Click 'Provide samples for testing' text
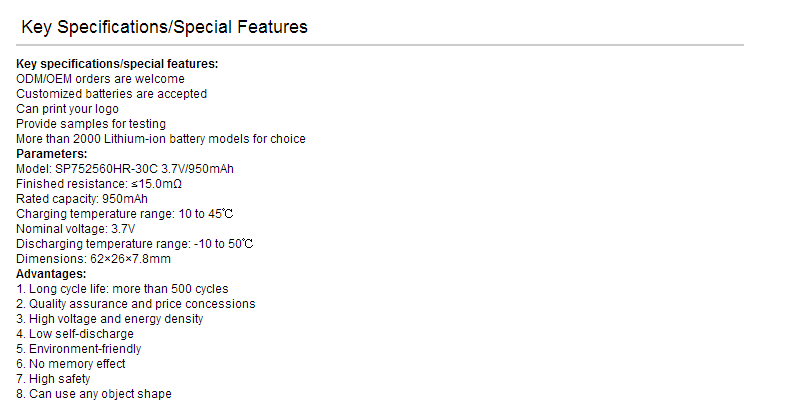The height and width of the screenshot is (407, 792). click(91, 124)
